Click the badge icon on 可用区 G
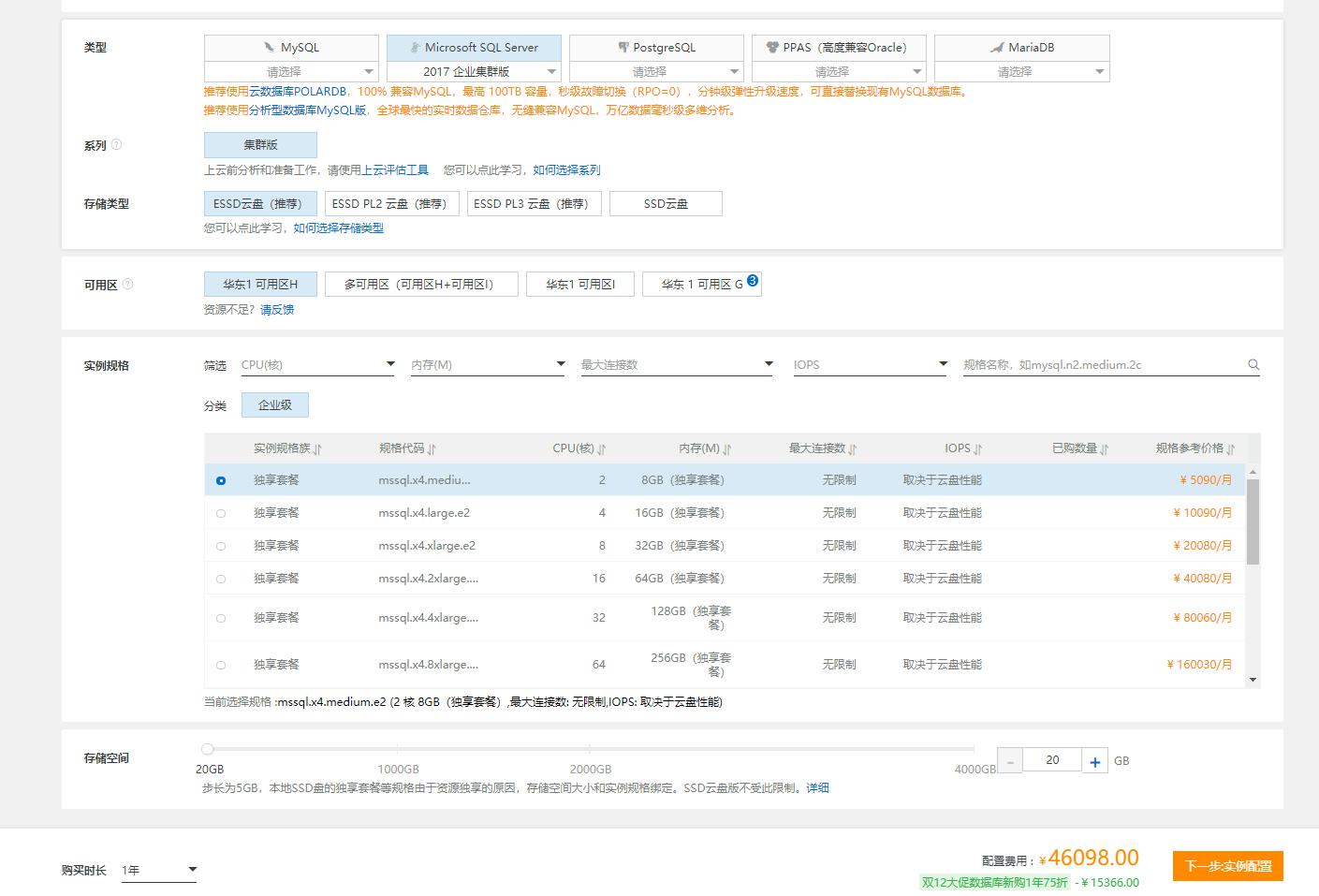This screenshot has width=1319, height=896. [x=753, y=281]
